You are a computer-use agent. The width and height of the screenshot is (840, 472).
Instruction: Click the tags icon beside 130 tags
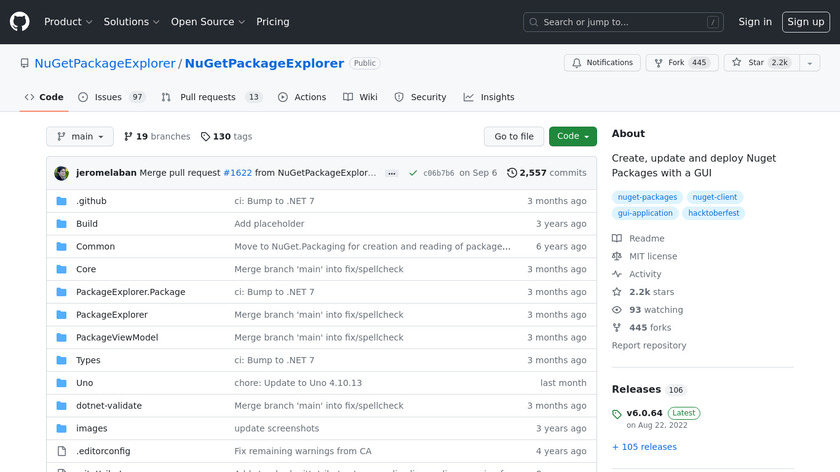coord(205,137)
